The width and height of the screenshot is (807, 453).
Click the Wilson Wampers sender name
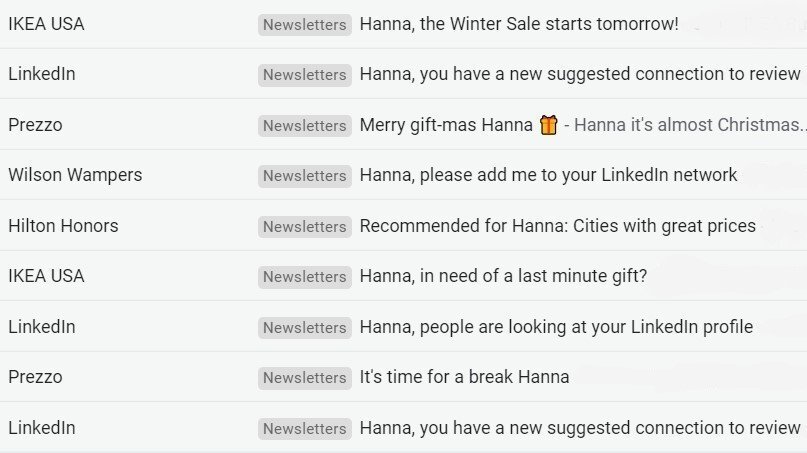(75, 175)
